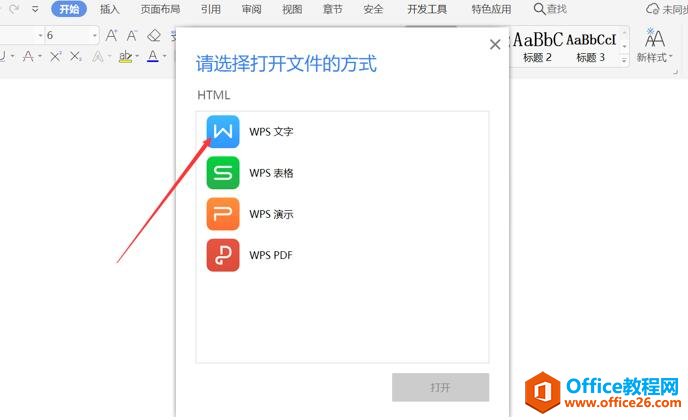
Task: Choose the WPS PDF label text
Action: pyautogui.click(x=271, y=255)
